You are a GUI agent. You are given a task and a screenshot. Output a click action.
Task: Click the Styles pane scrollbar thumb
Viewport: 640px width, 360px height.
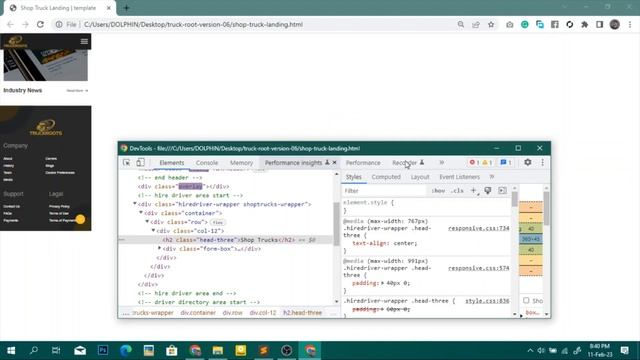pos(514,199)
